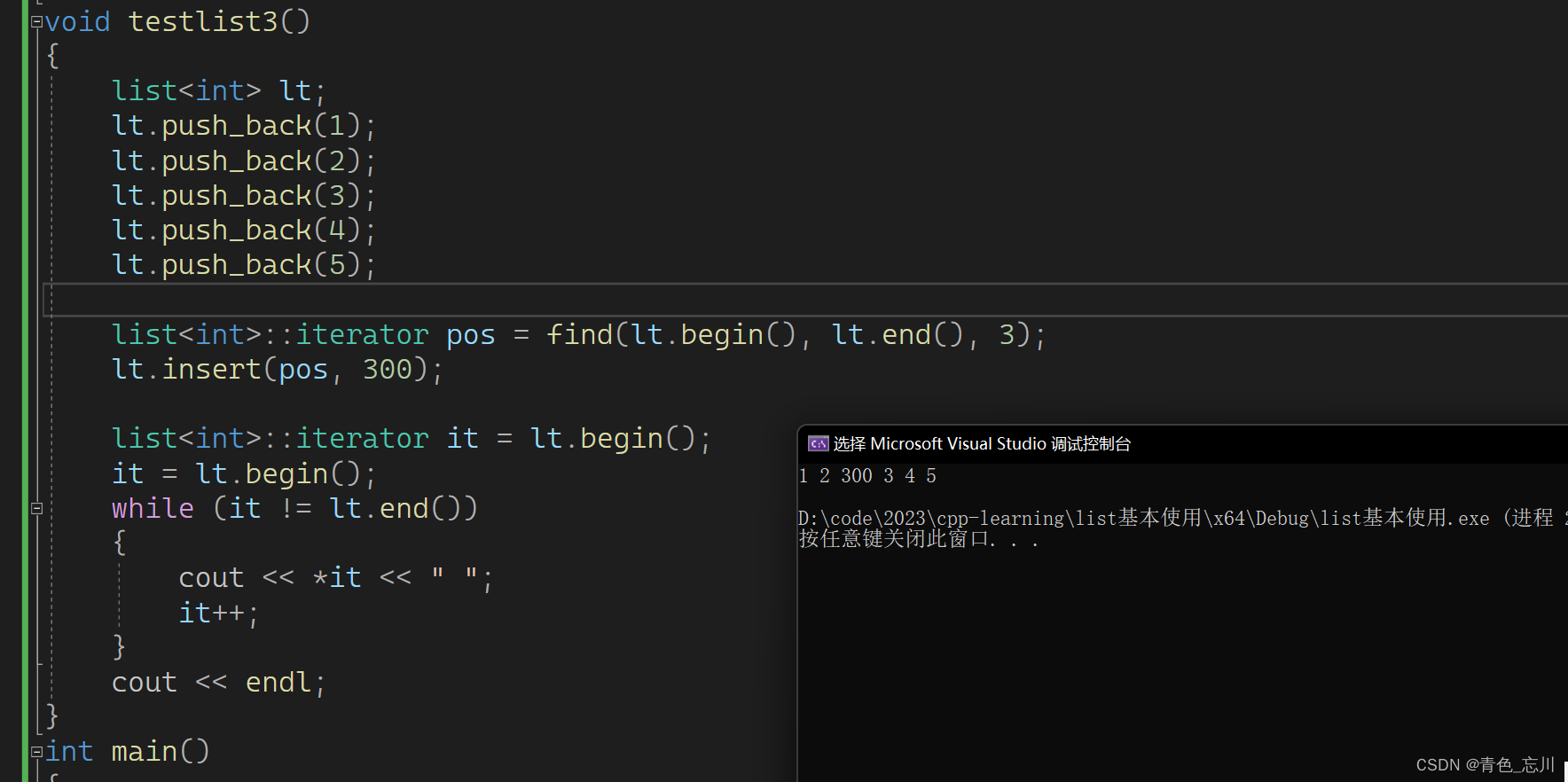Click the 'find' function call
Image resolution: width=1568 pixels, height=782 pixels.
[579, 334]
